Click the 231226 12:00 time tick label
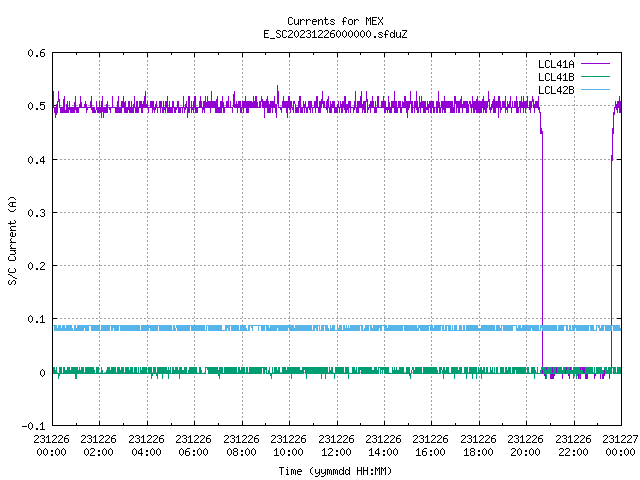640x480 pixels. (336, 446)
